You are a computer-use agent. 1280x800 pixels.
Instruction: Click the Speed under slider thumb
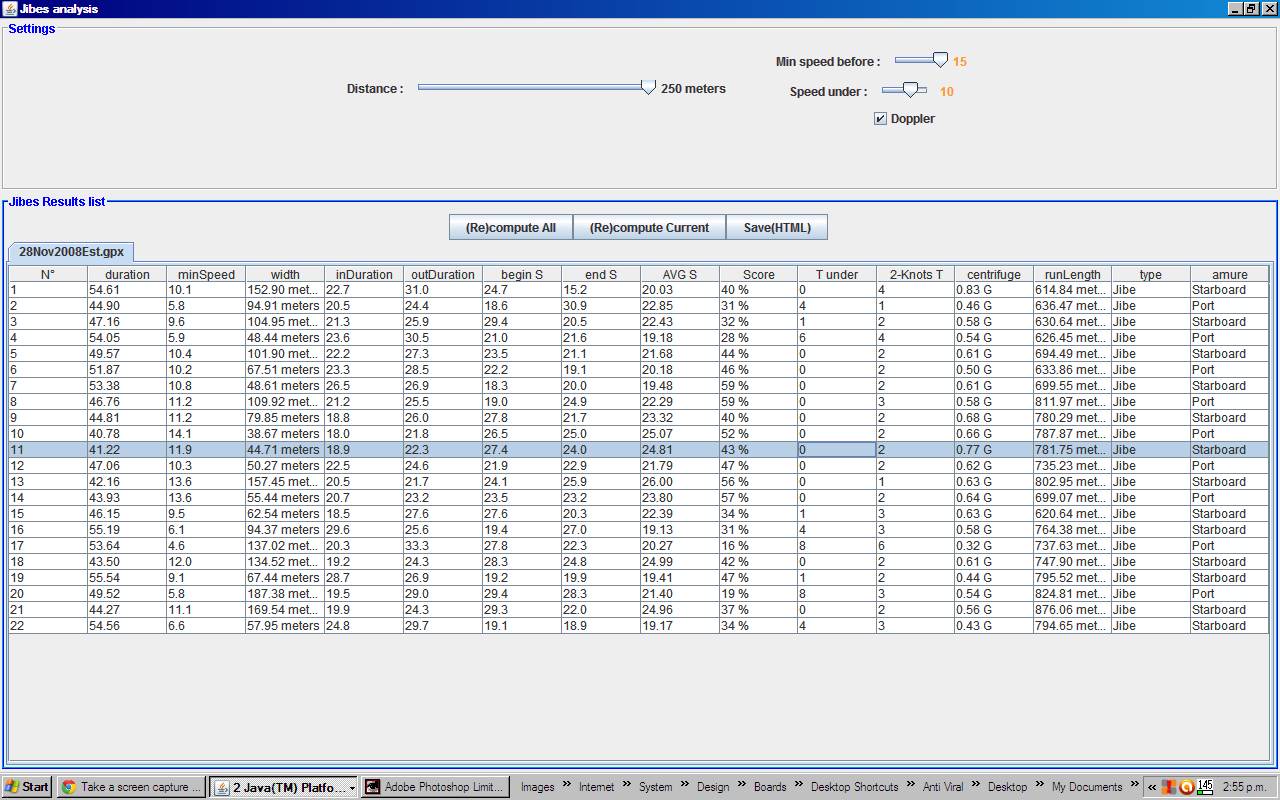coord(908,90)
